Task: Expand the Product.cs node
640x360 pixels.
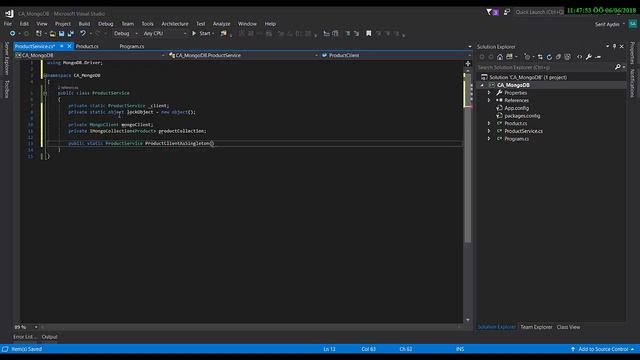Action: point(489,123)
